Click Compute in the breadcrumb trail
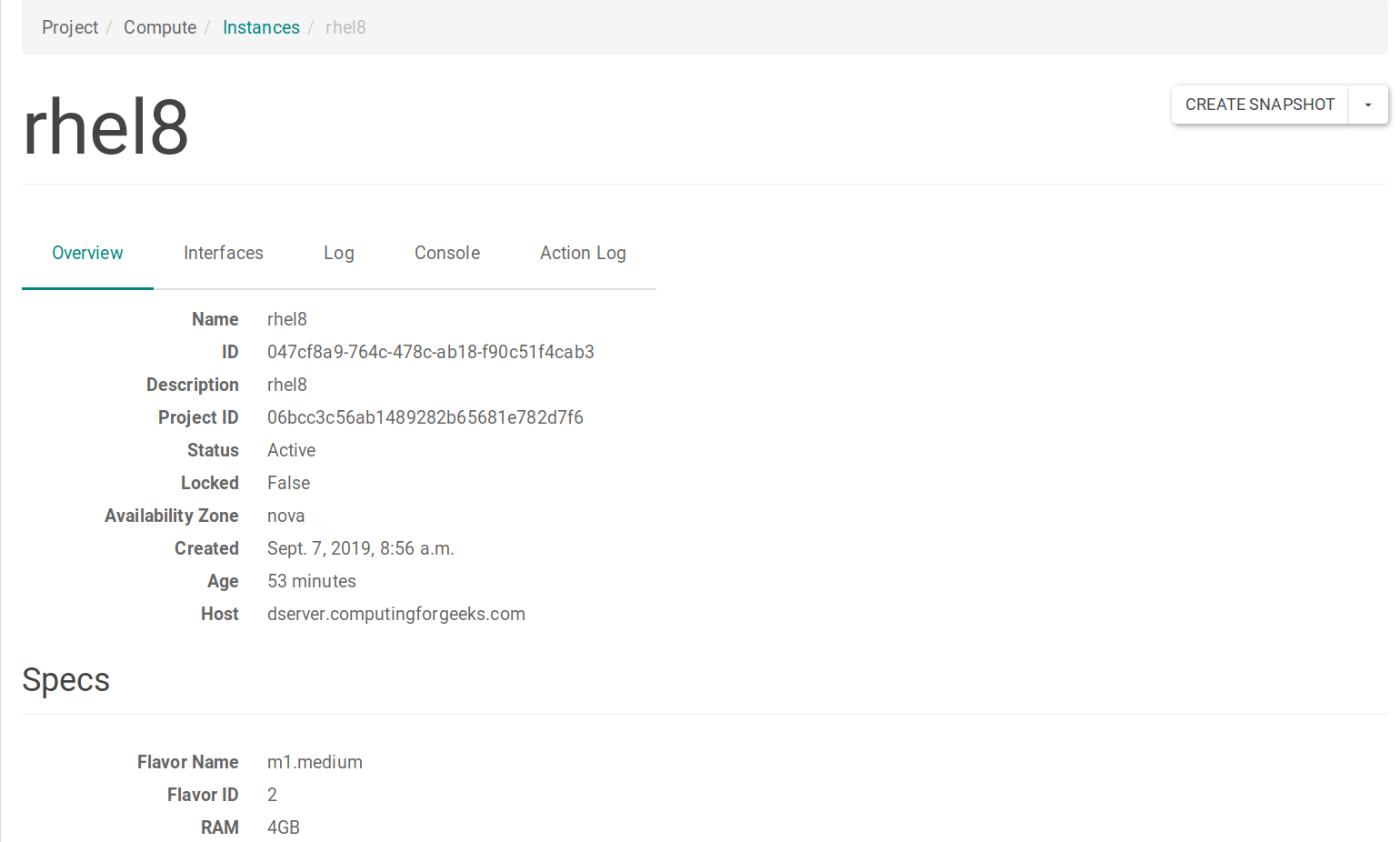The image size is (1400, 842). (x=160, y=27)
